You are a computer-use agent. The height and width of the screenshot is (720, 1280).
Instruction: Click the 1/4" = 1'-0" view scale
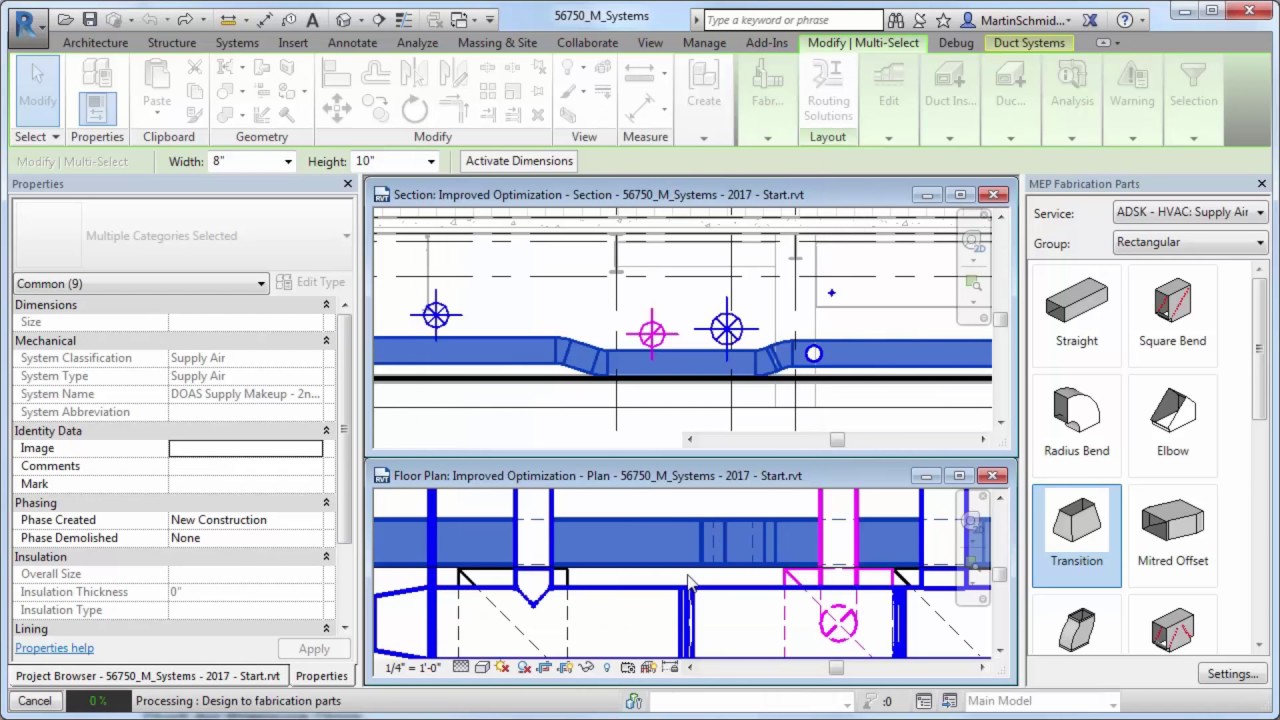coord(413,667)
